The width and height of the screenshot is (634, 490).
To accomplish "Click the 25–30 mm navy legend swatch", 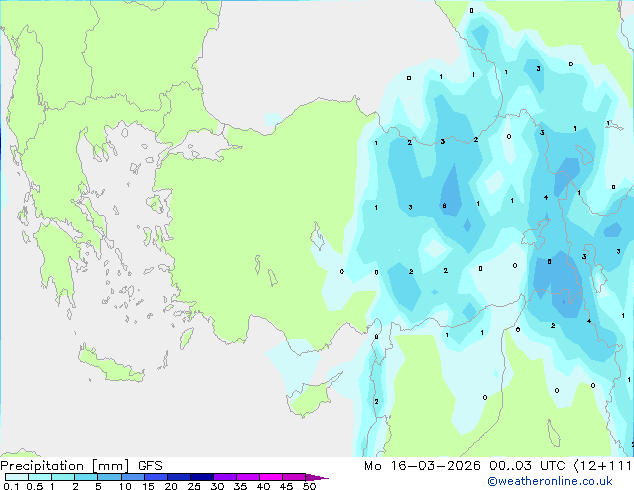I will click(202, 477).
